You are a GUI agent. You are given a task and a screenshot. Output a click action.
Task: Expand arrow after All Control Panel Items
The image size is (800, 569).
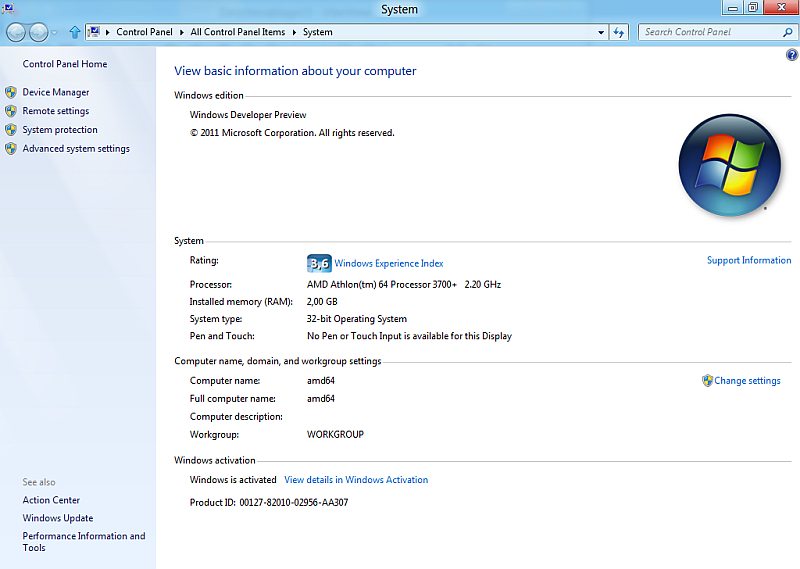click(x=294, y=32)
